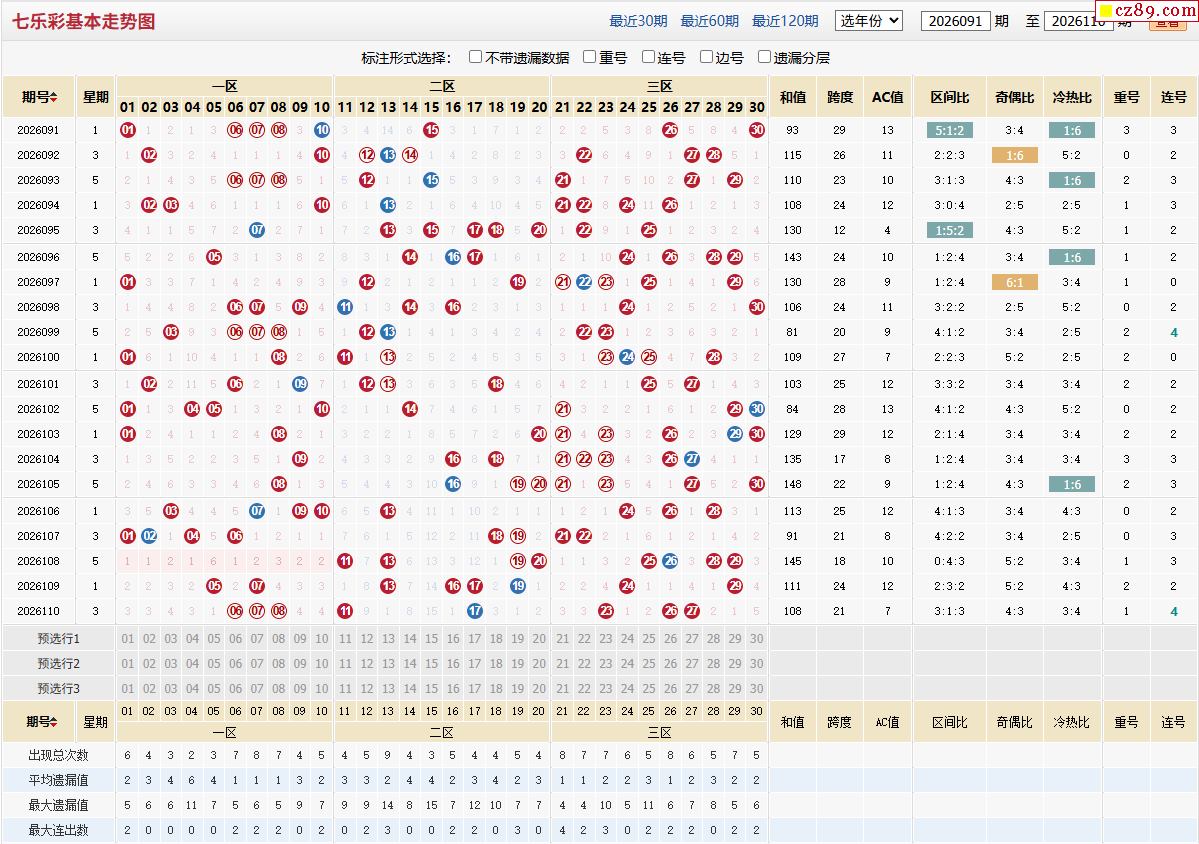Click blue ball 17 in row 2026110

point(475,611)
